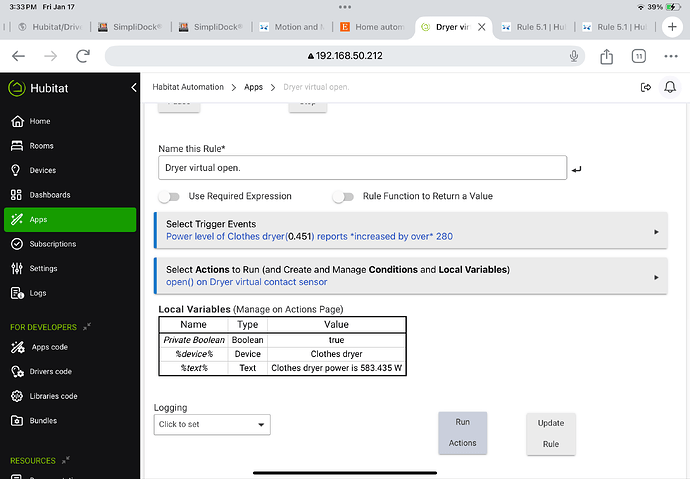Switch to the Home autom tab
Viewport: 690px width, 479px height.
click(x=372, y=27)
